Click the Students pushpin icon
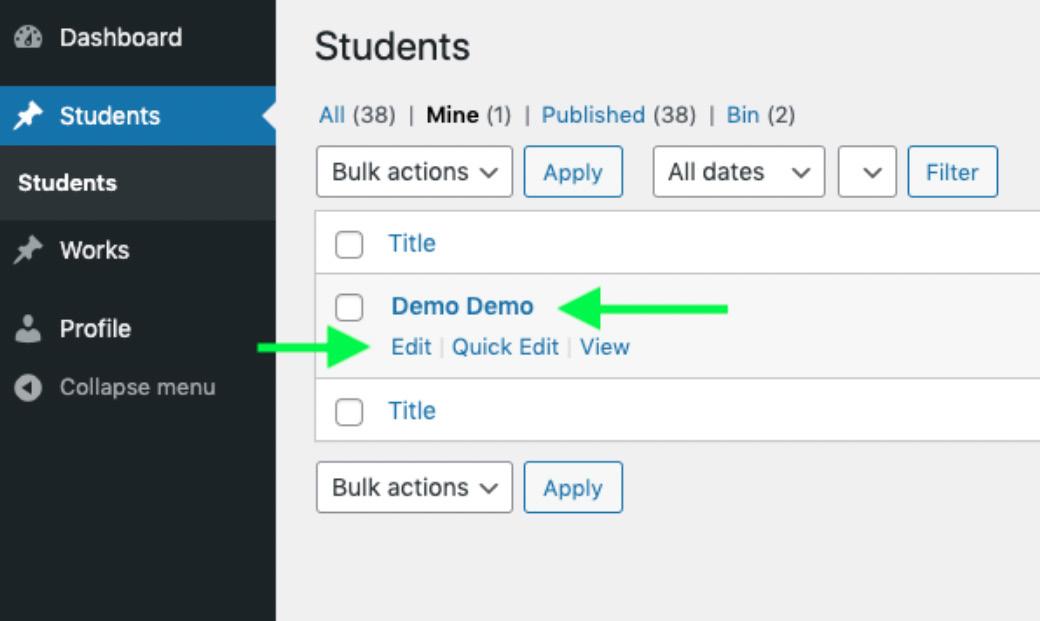The width and height of the screenshot is (1040, 621). (30, 116)
